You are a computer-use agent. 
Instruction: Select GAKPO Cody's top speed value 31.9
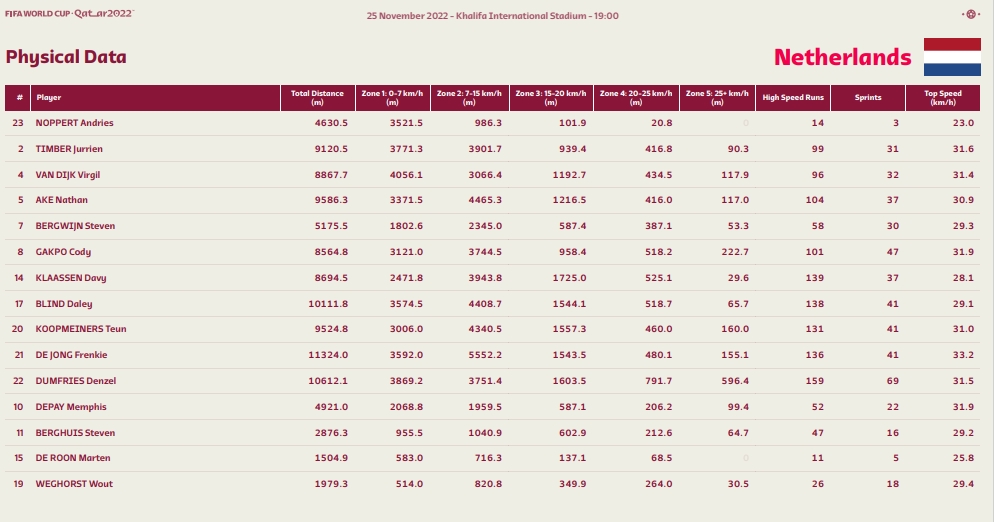pyautogui.click(x=963, y=252)
